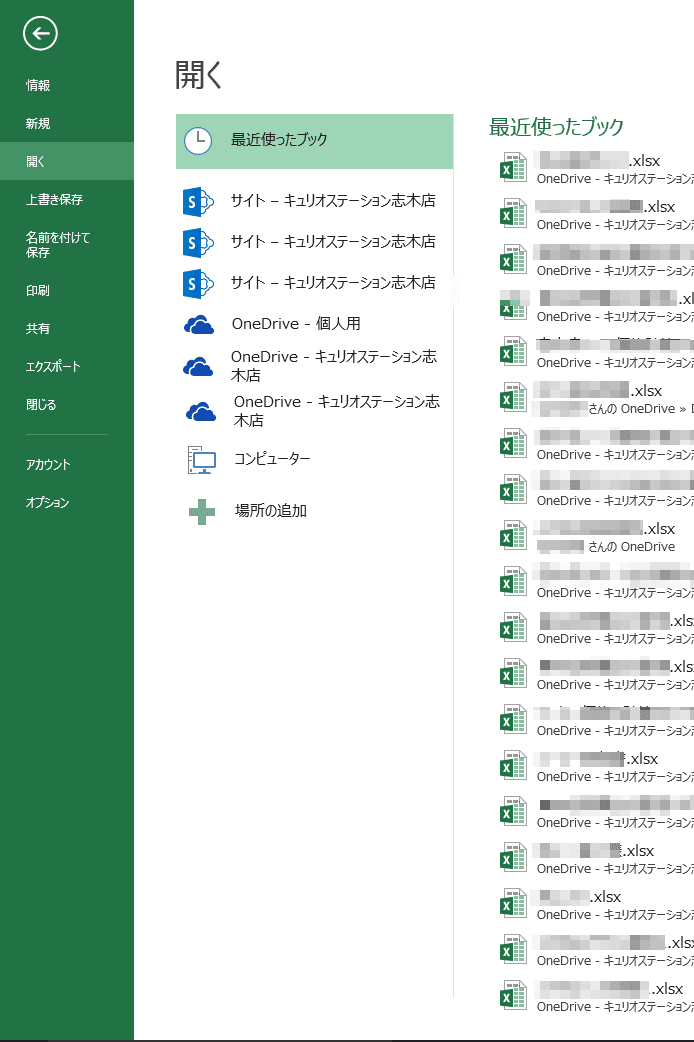
Task: Open recent workbook whose path ends さんの OneDrive
Action: [x=596, y=537]
